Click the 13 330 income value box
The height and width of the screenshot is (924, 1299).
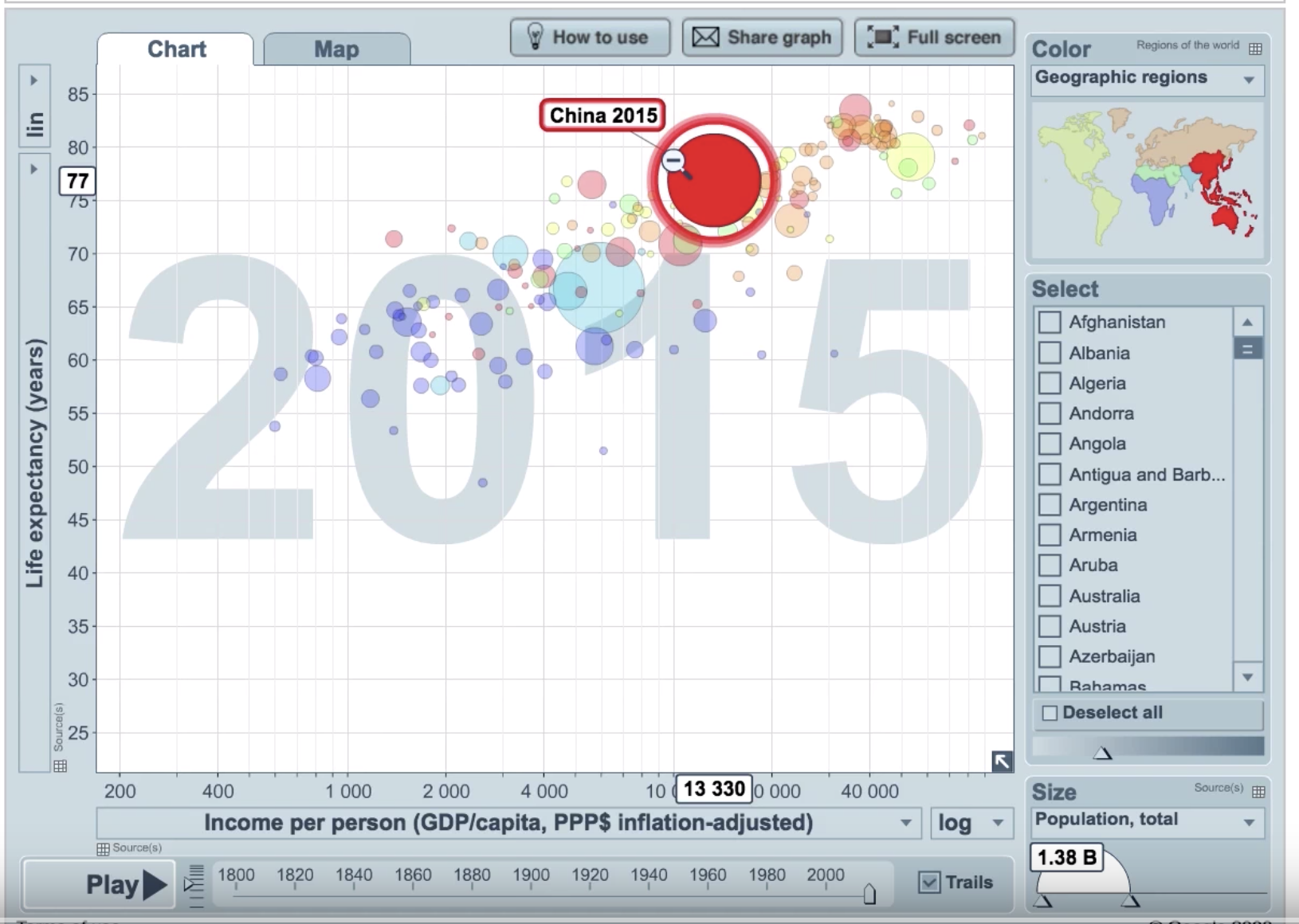point(714,789)
